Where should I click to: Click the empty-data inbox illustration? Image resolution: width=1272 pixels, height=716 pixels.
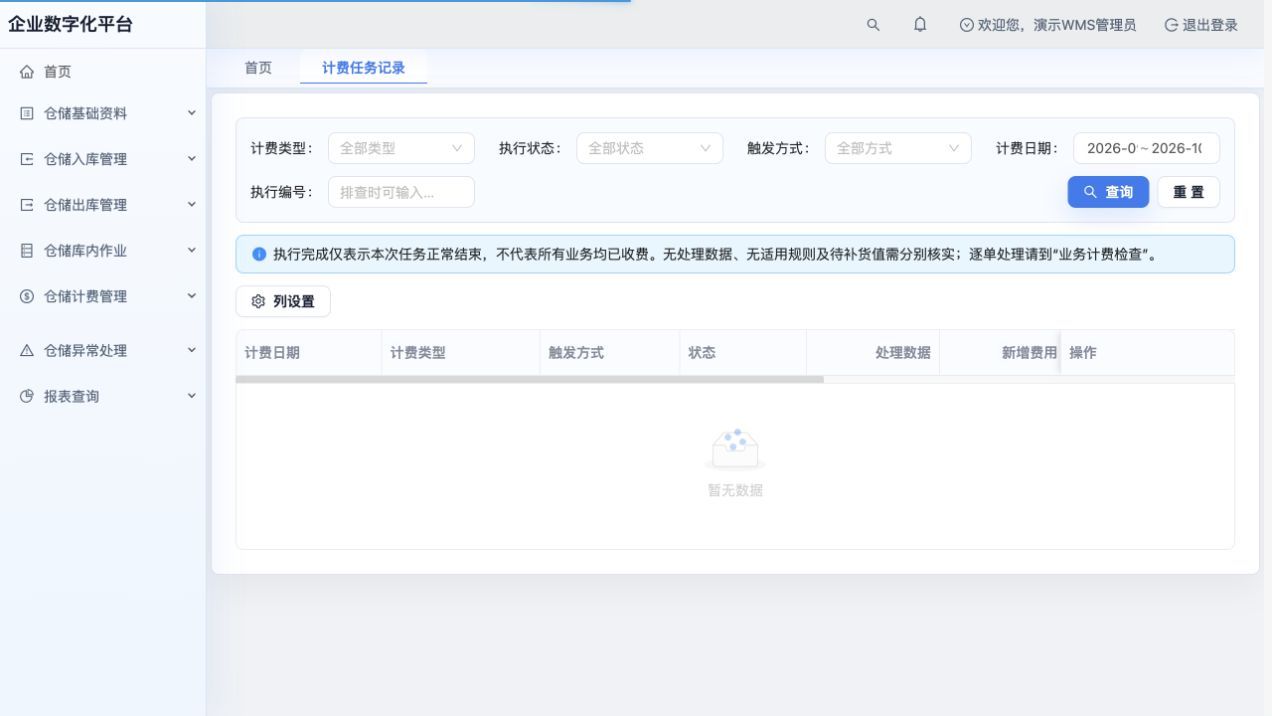[735, 450]
